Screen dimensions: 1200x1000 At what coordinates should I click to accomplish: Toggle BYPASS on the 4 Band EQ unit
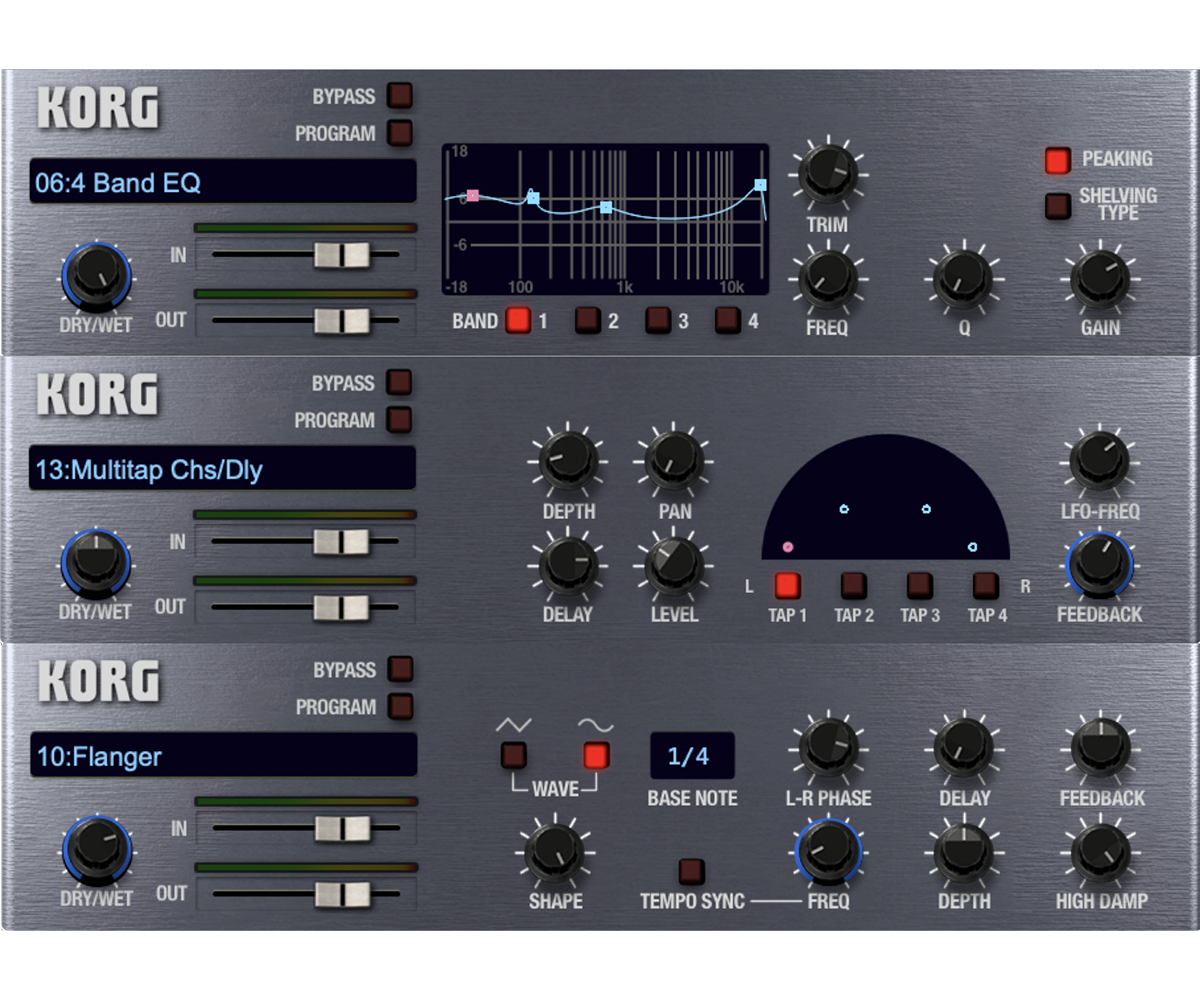tap(400, 96)
